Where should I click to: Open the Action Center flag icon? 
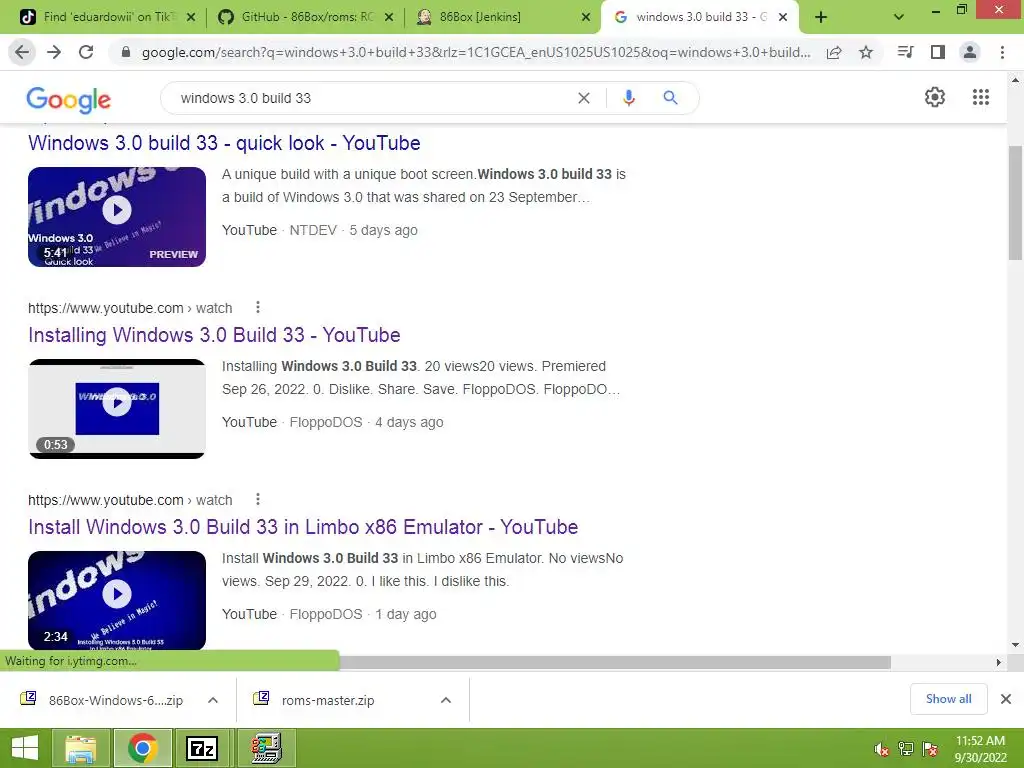[x=930, y=749]
